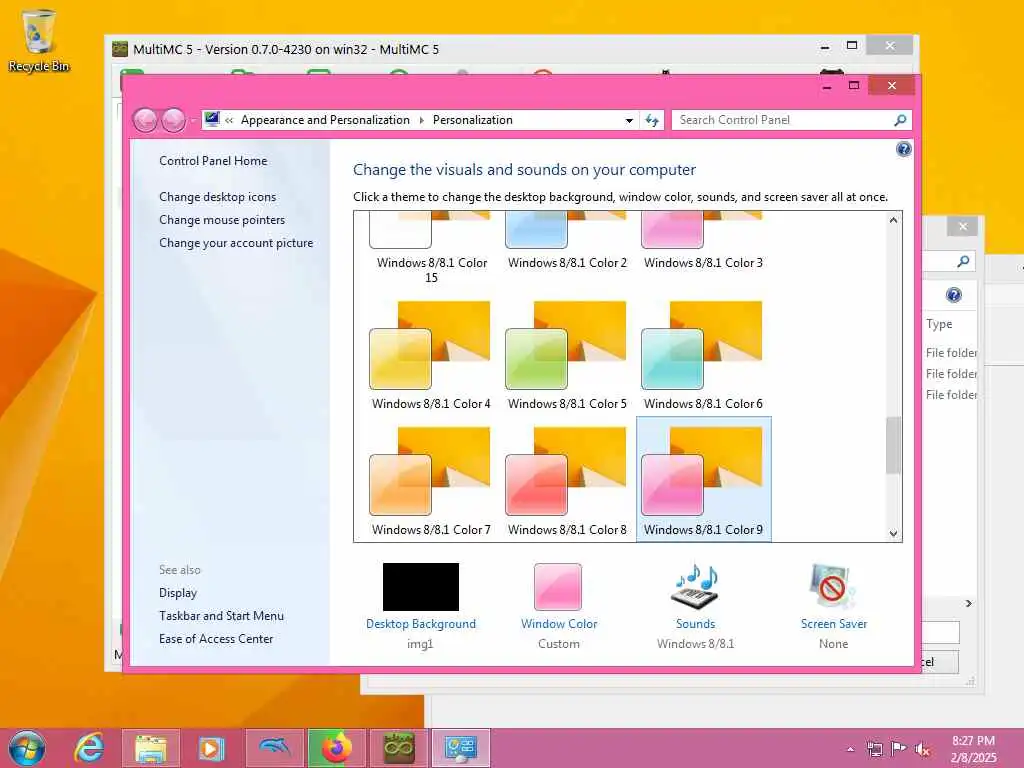Open the Action Center flag icon
The height and width of the screenshot is (768, 1024).
(x=899, y=749)
